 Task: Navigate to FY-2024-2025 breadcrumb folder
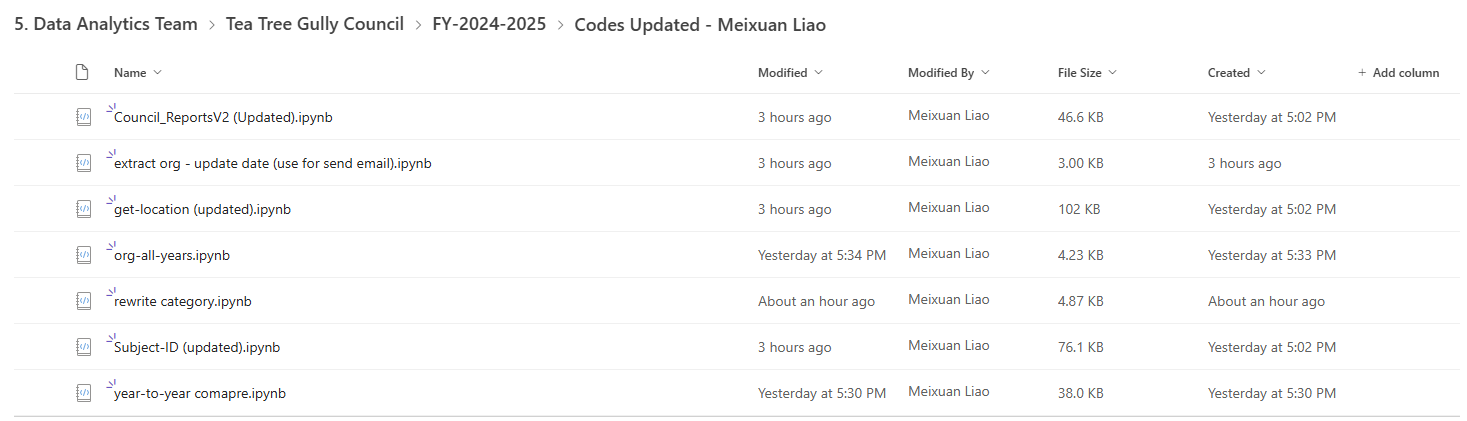(489, 24)
